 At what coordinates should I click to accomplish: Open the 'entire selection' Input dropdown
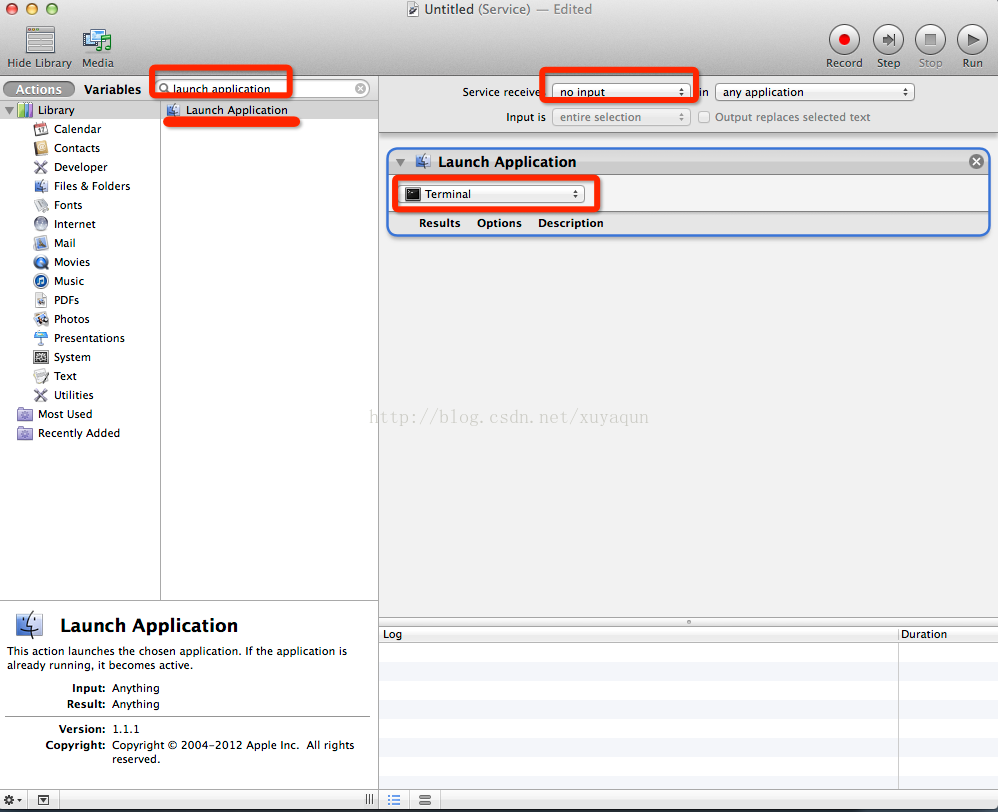[x=621, y=117]
